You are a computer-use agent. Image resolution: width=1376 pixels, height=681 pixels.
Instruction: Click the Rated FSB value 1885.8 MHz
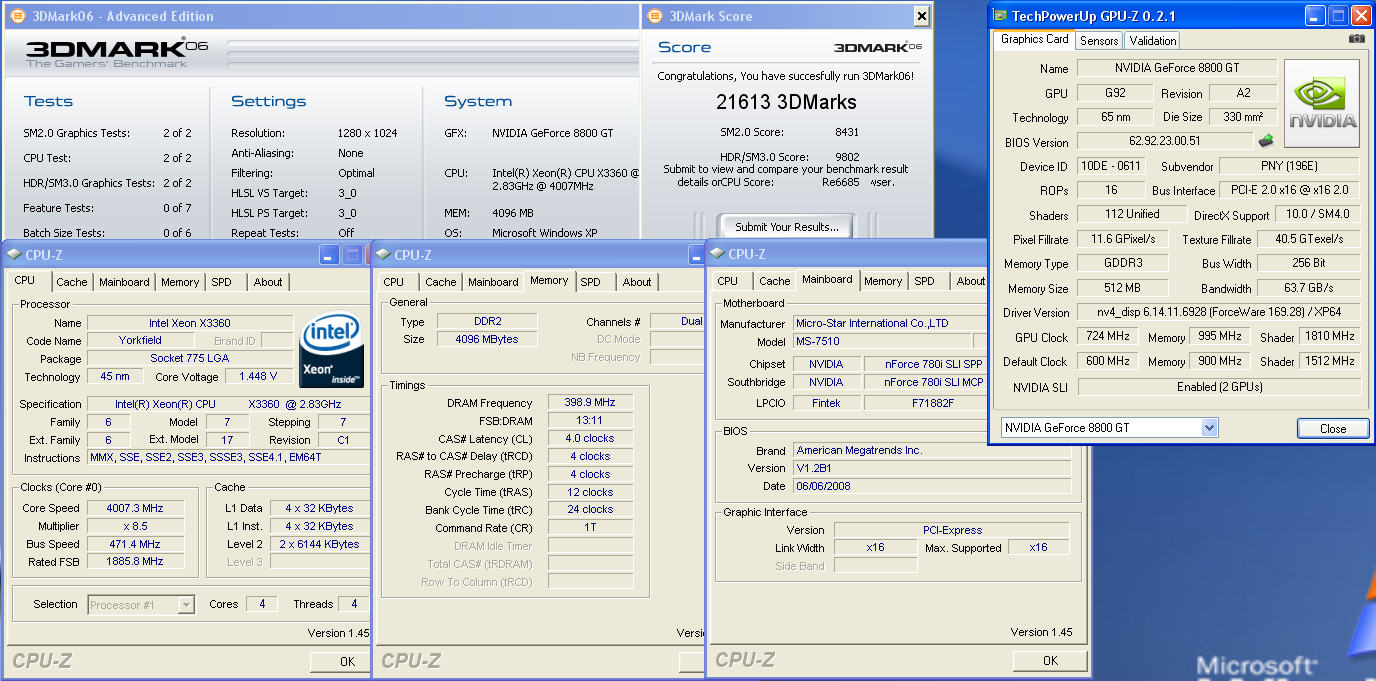pyautogui.click(x=134, y=562)
